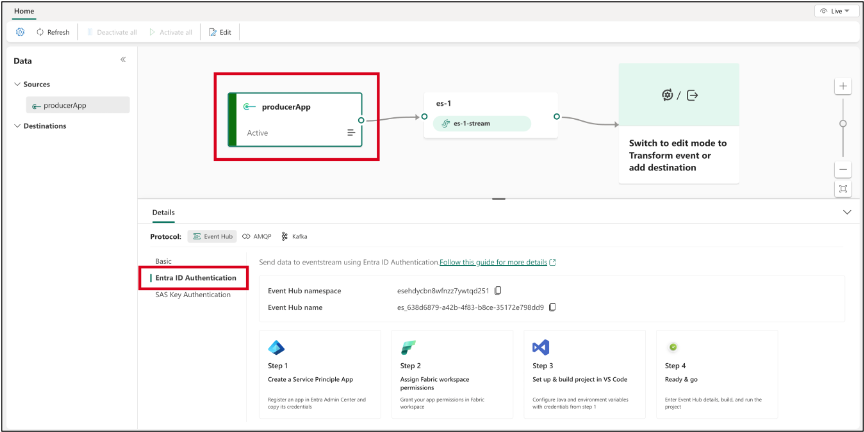
Task: Click the producerApp node source icon
Action: 250,107
